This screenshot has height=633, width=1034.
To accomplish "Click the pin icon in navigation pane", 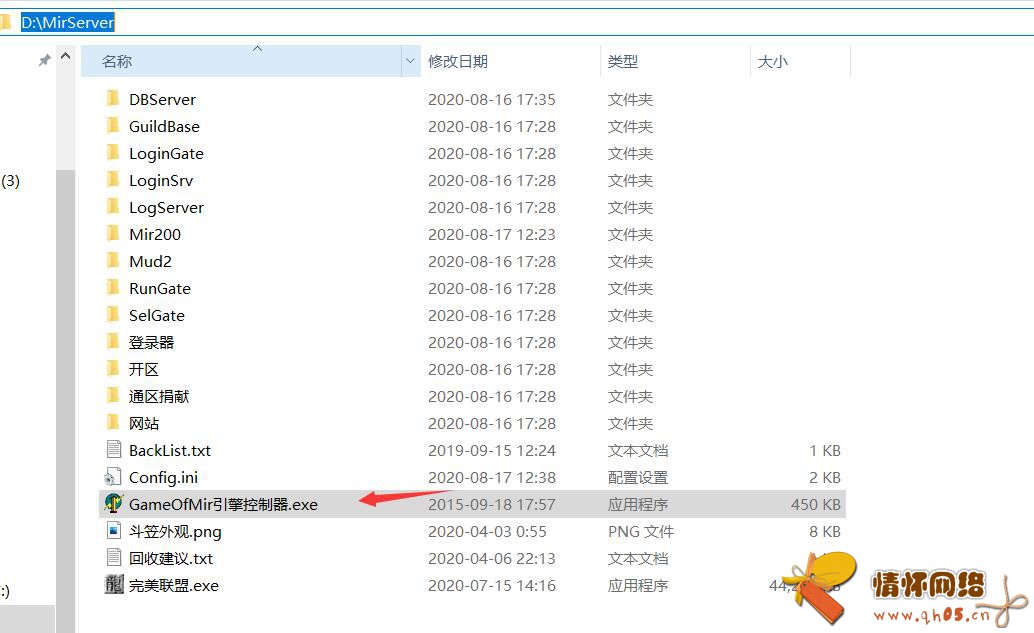I will (44, 61).
